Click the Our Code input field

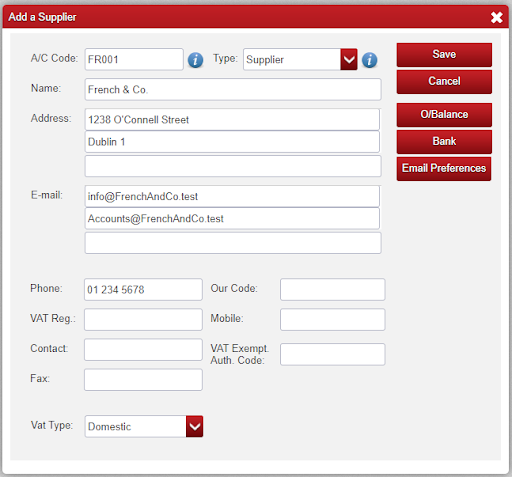(x=333, y=289)
